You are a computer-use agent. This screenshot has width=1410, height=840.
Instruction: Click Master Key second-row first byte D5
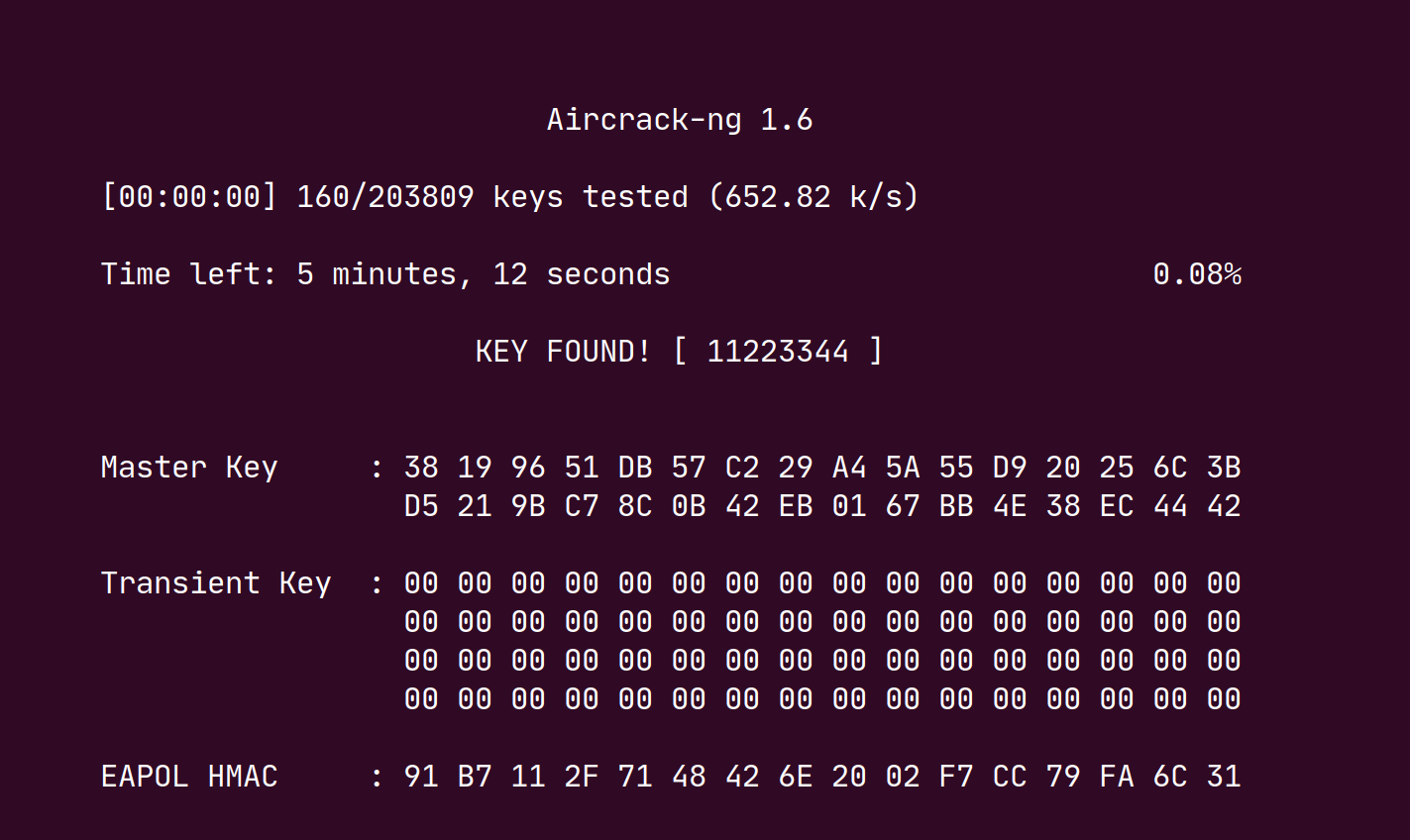click(x=421, y=506)
